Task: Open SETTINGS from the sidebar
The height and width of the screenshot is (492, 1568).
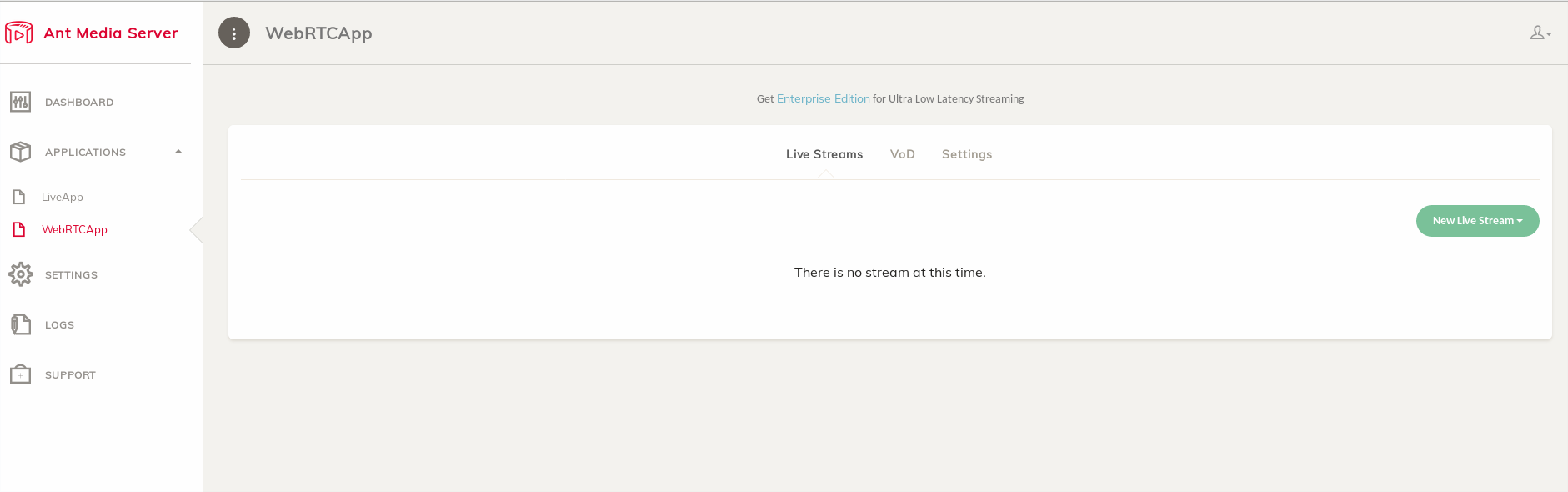Action: tap(72, 275)
